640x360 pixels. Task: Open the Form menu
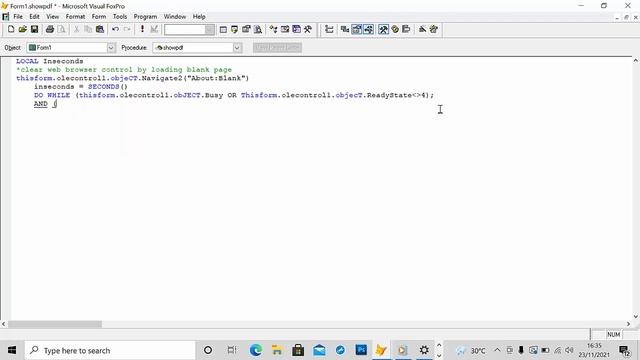99,17
